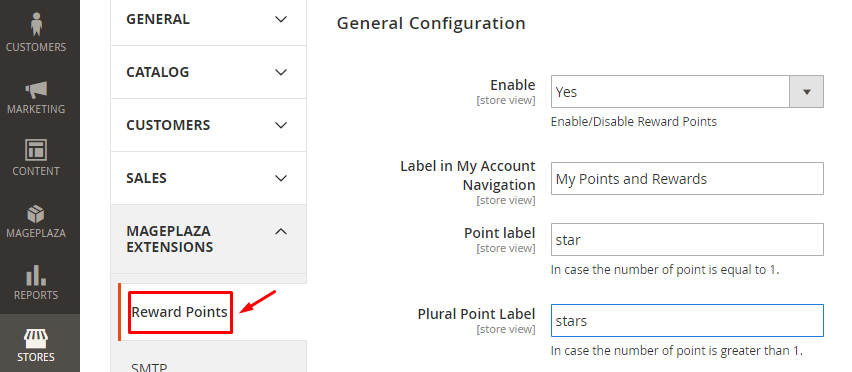Click into the Point label field

(687, 239)
